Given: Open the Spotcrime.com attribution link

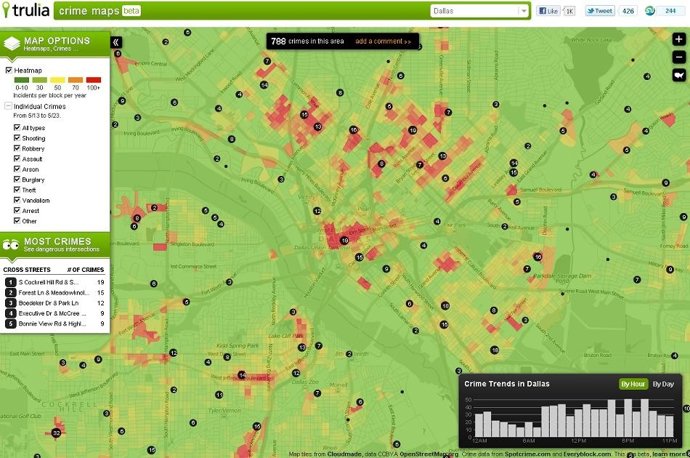Looking at the screenshot, I should [x=527, y=454].
